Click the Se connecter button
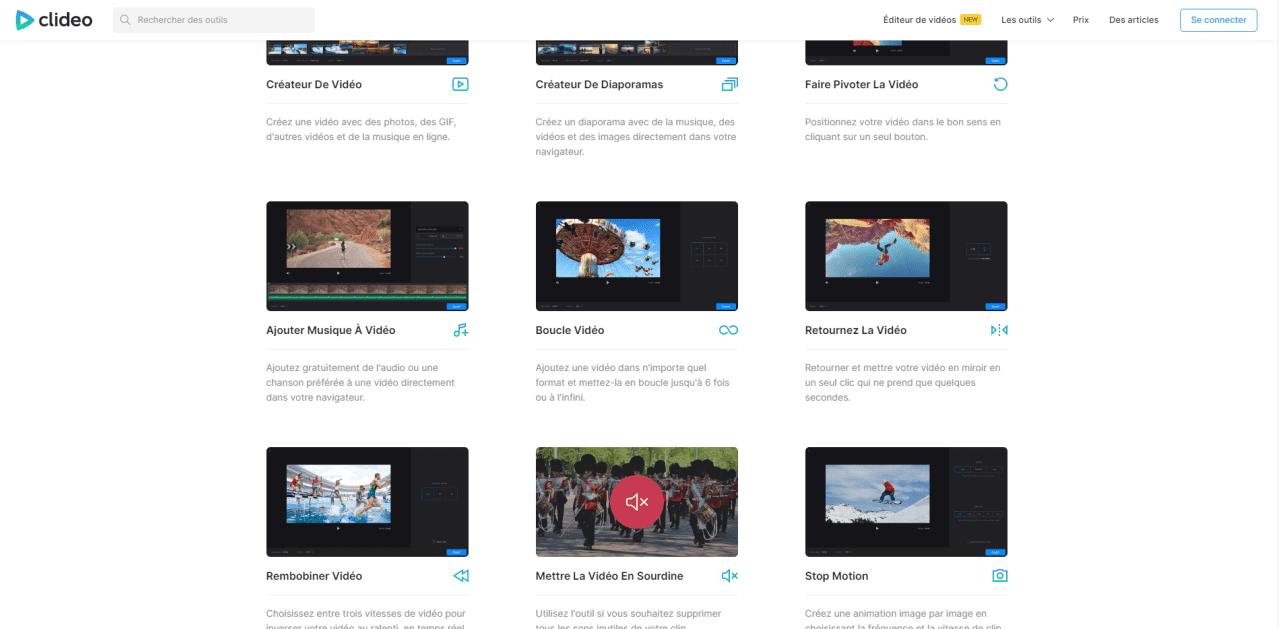Image resolution: width=1279 pixels, height=629 pixels. coord(1218,19)
